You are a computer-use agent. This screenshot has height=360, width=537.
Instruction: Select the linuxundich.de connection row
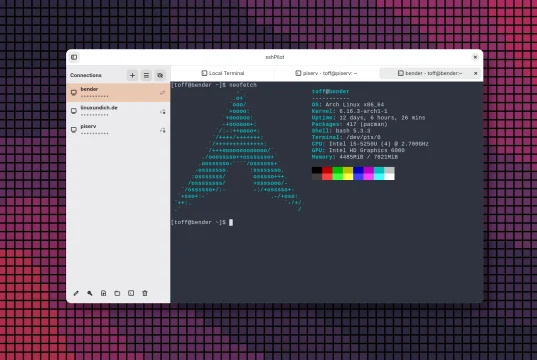coord(118,111)
